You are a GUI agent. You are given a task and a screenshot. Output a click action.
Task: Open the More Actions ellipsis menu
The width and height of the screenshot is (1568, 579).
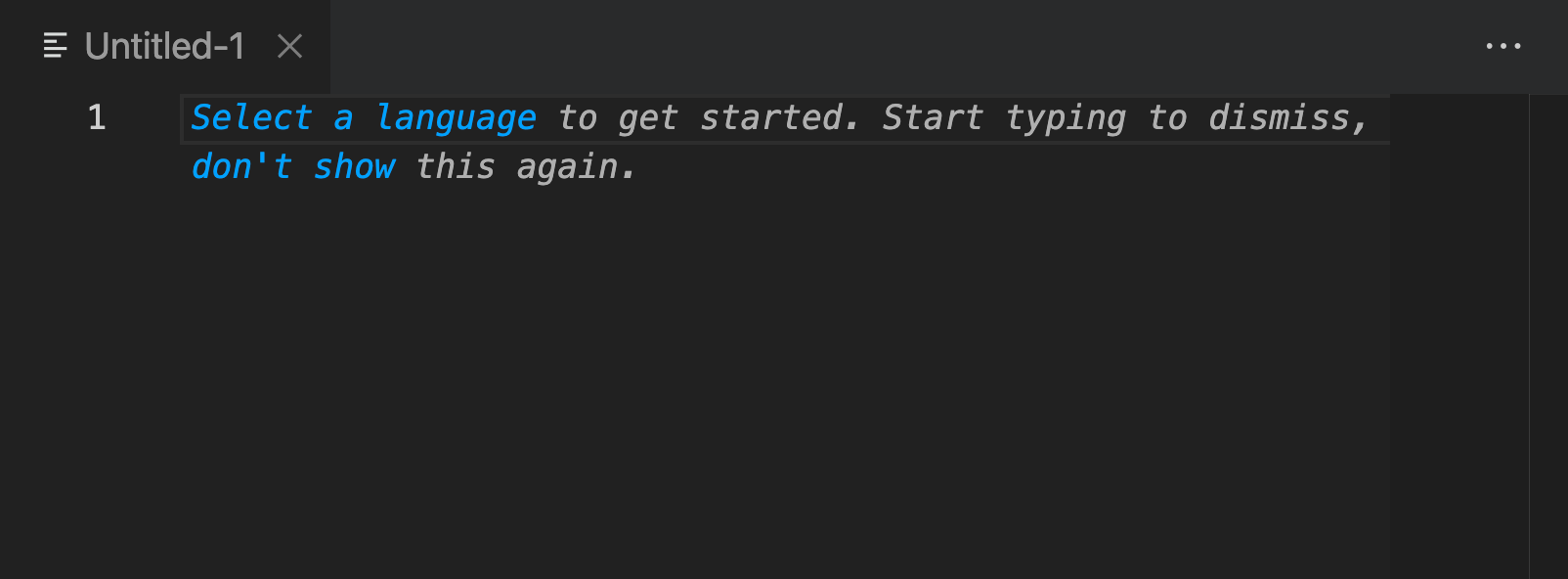1503,46
